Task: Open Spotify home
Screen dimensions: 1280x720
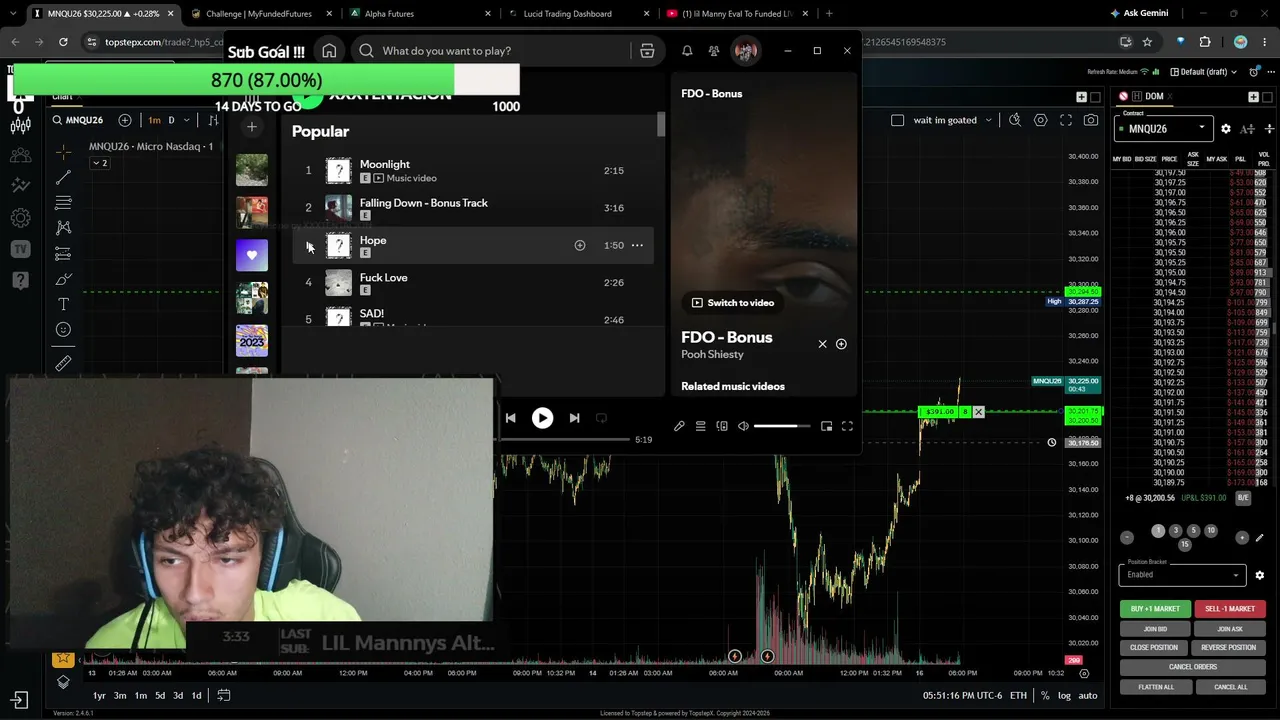Action: 329,51
